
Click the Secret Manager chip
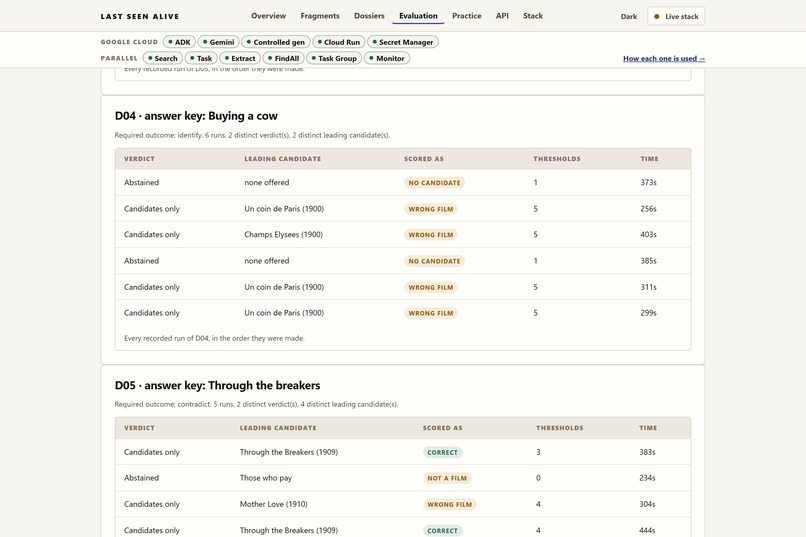click(403, 42)
